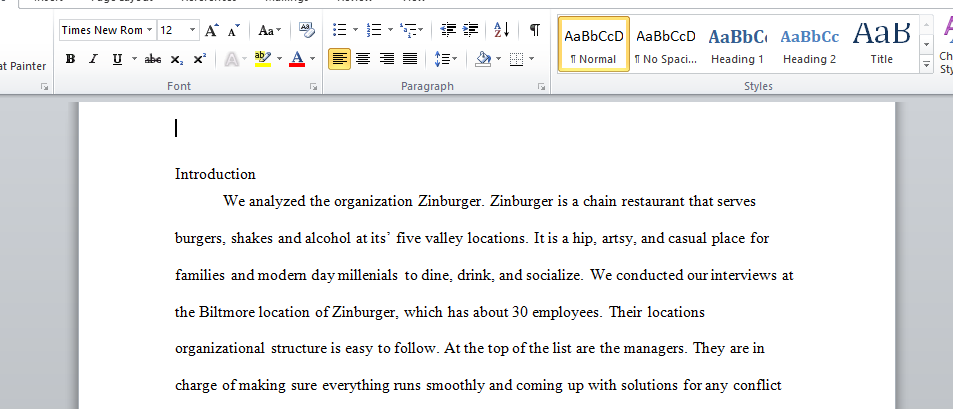Apply the Heading 2 style
This screenshot has height=409, width=953.
point(809,44)
